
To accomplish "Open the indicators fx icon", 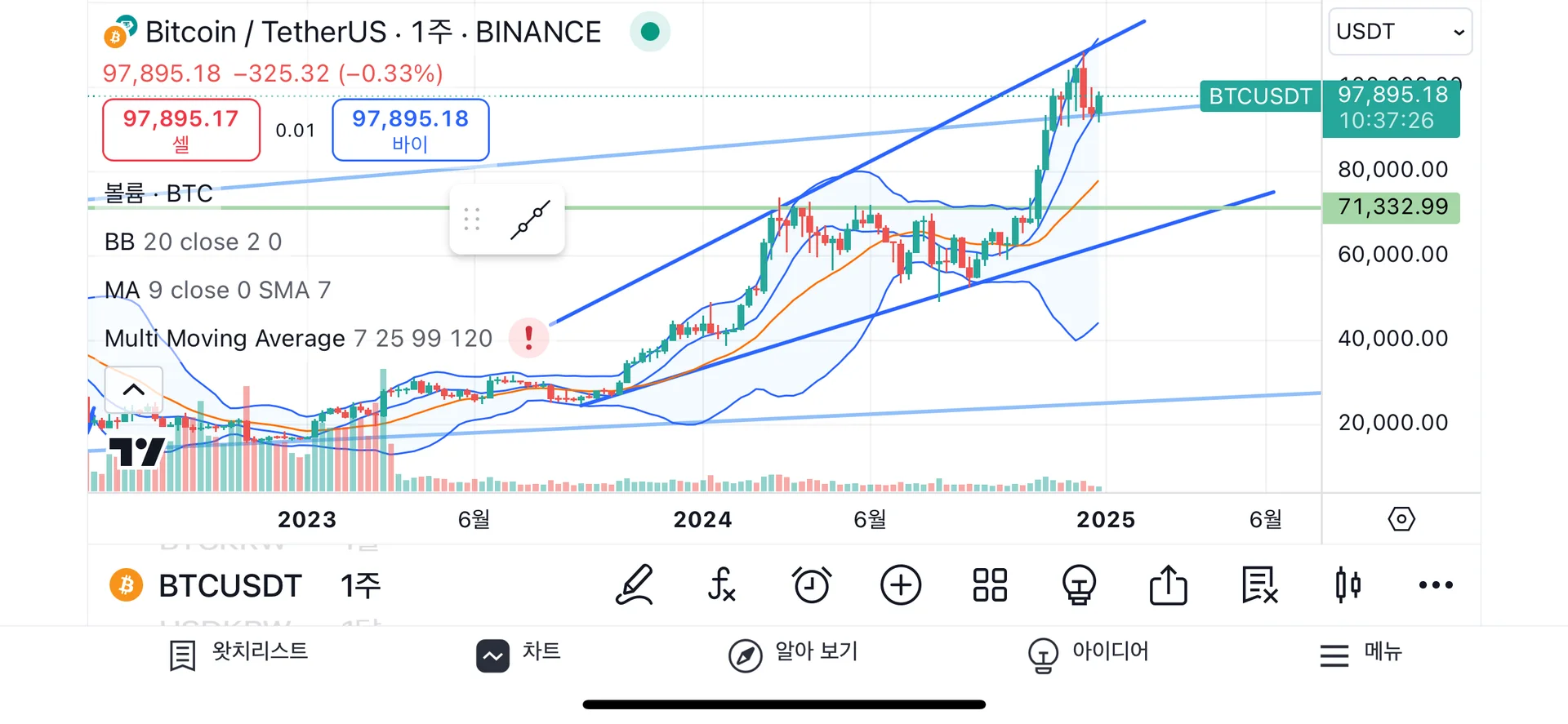I will click(722, 585).
